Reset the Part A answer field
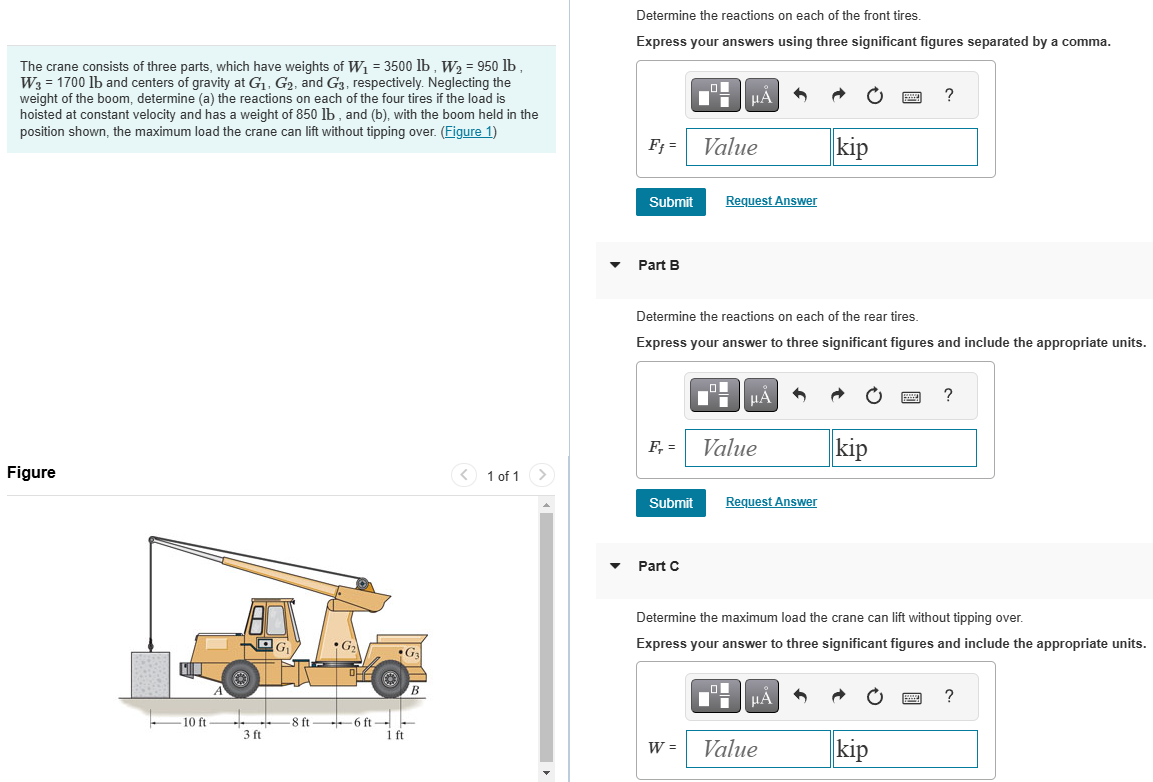 [874, 95]
